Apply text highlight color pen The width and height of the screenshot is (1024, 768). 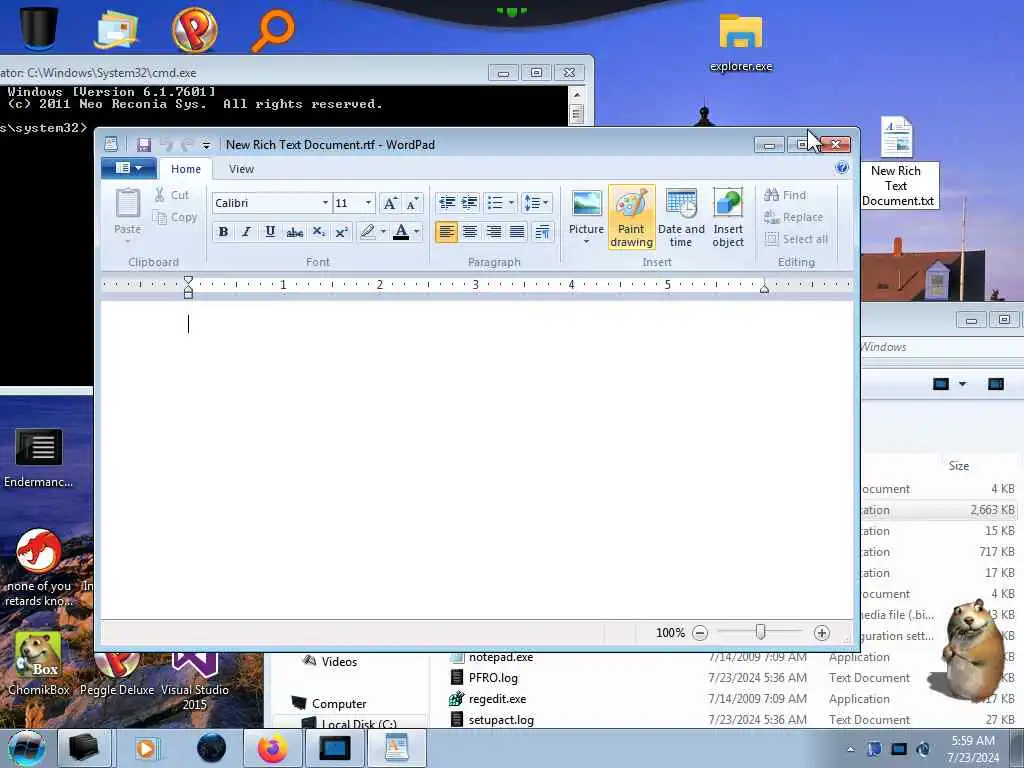tap(368, 232)
